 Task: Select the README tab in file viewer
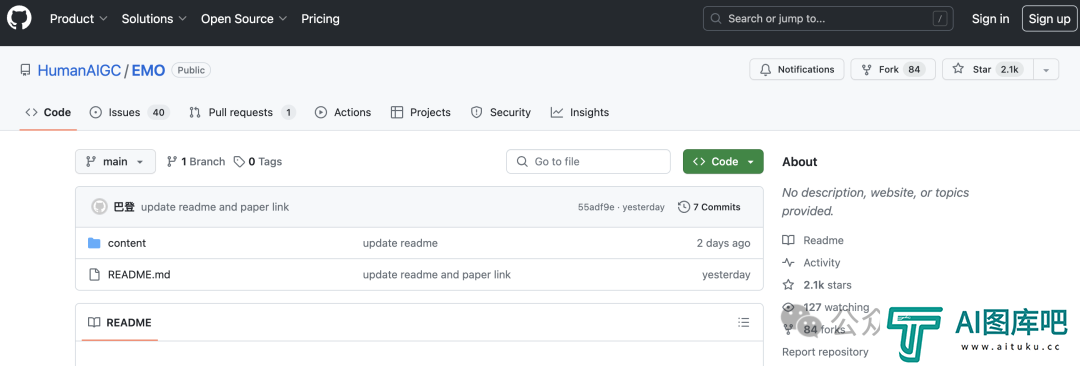point(120,323)
